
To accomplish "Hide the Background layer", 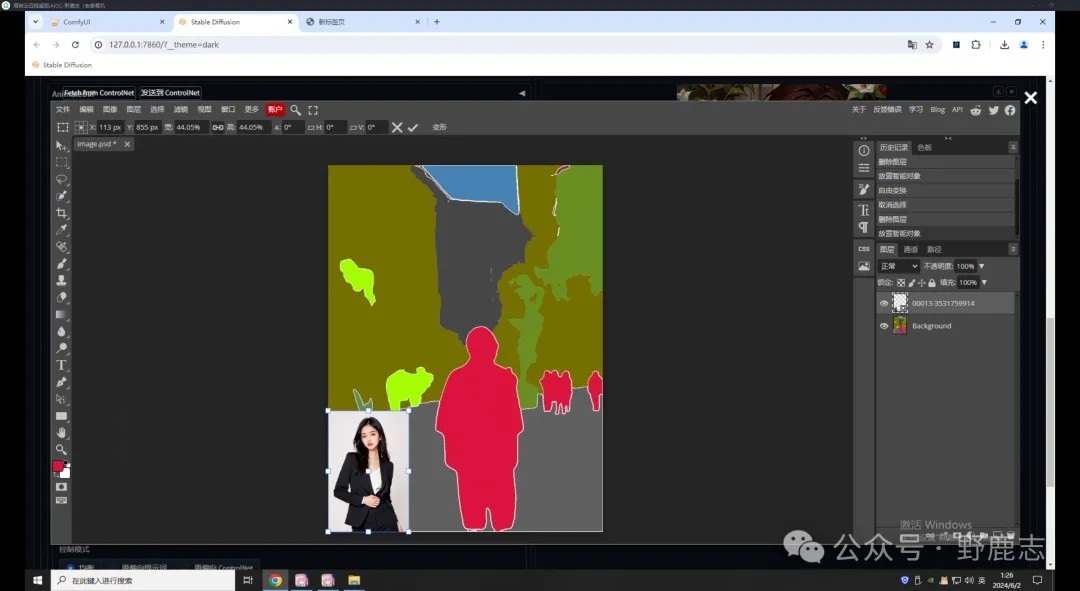I will coord(884,326).
